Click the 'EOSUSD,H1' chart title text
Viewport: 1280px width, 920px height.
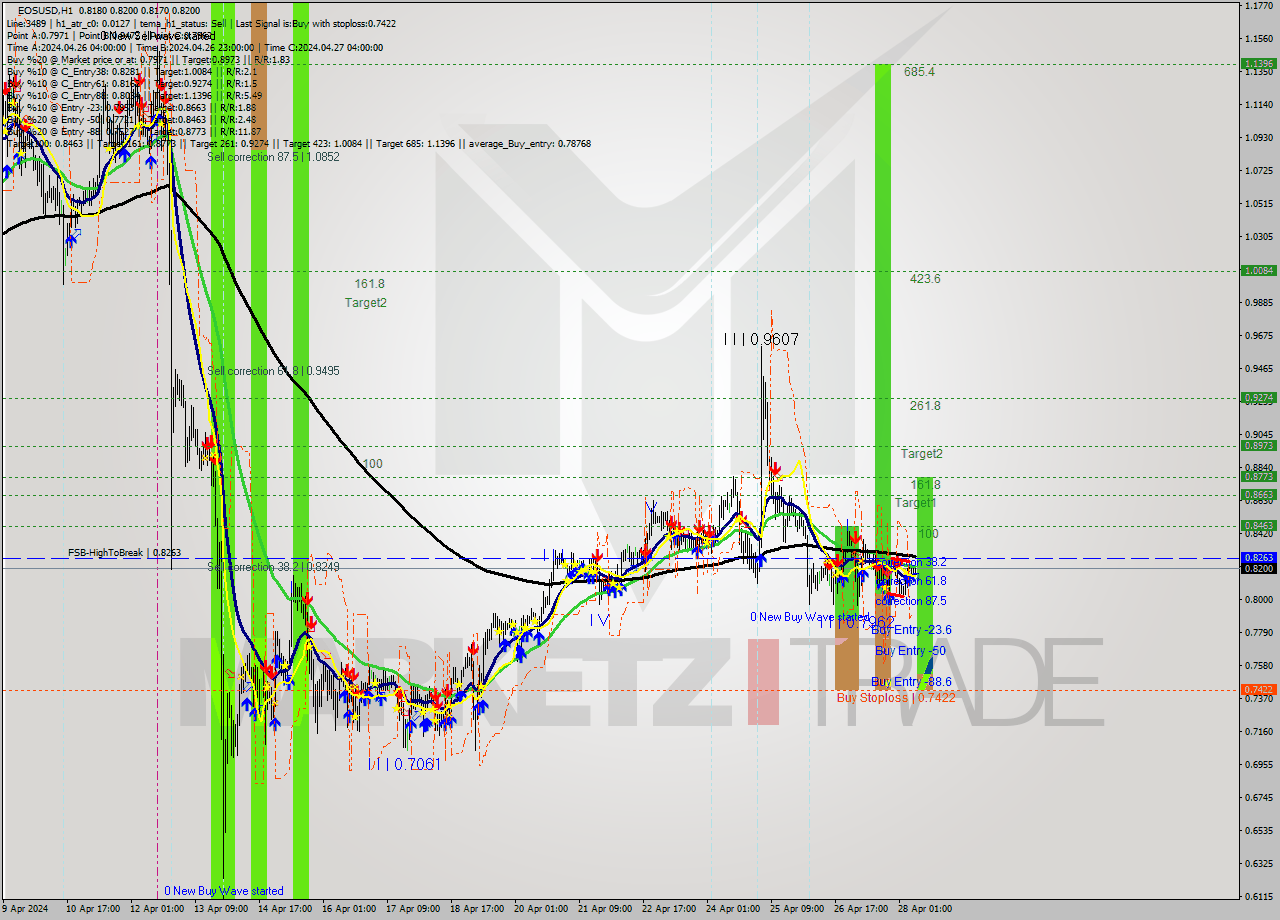pyautogui.click(x=46, y=10)
